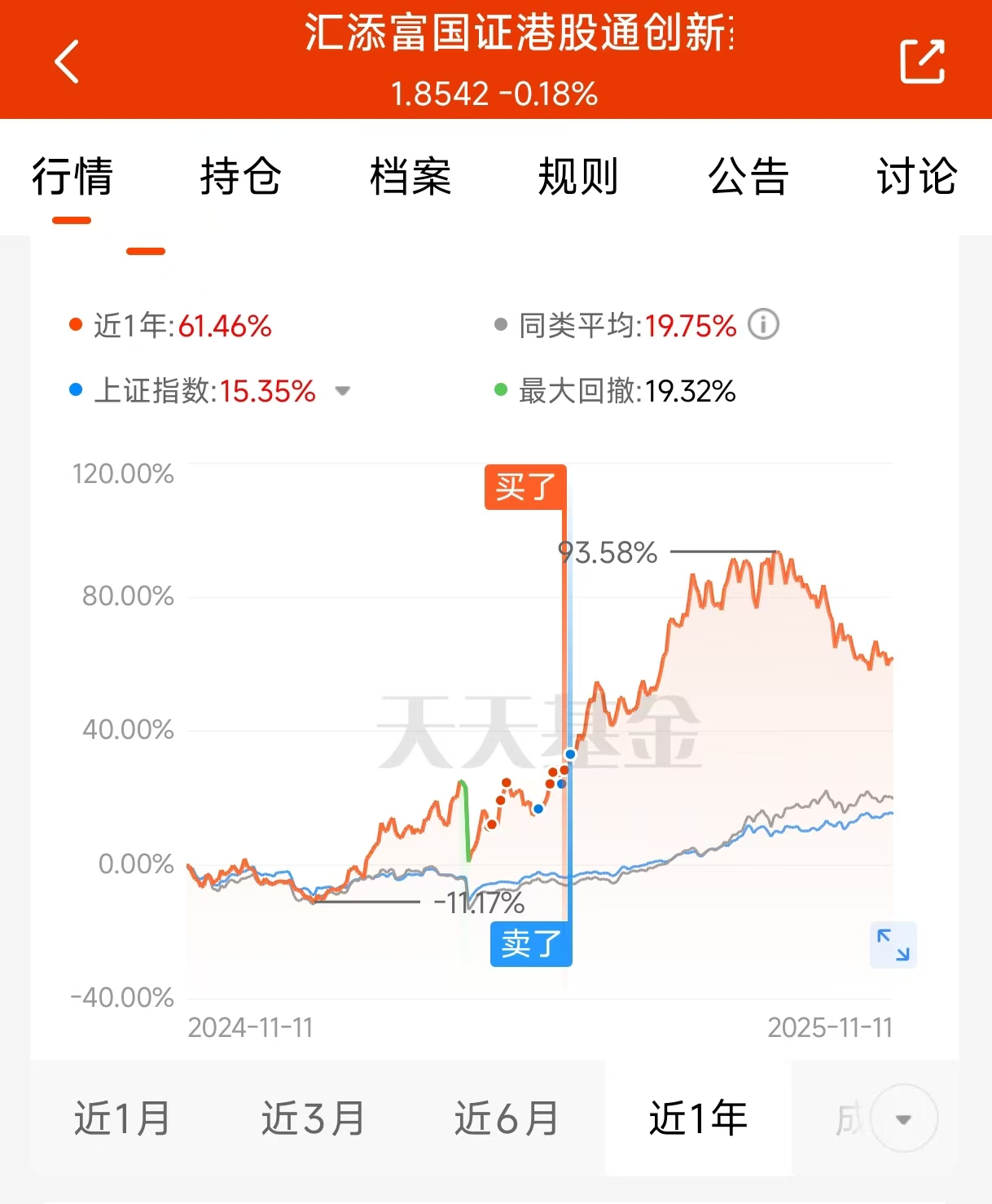Expand chart to fullscreen via arrows icon
Screen dimensions: 992x1204
893,945
